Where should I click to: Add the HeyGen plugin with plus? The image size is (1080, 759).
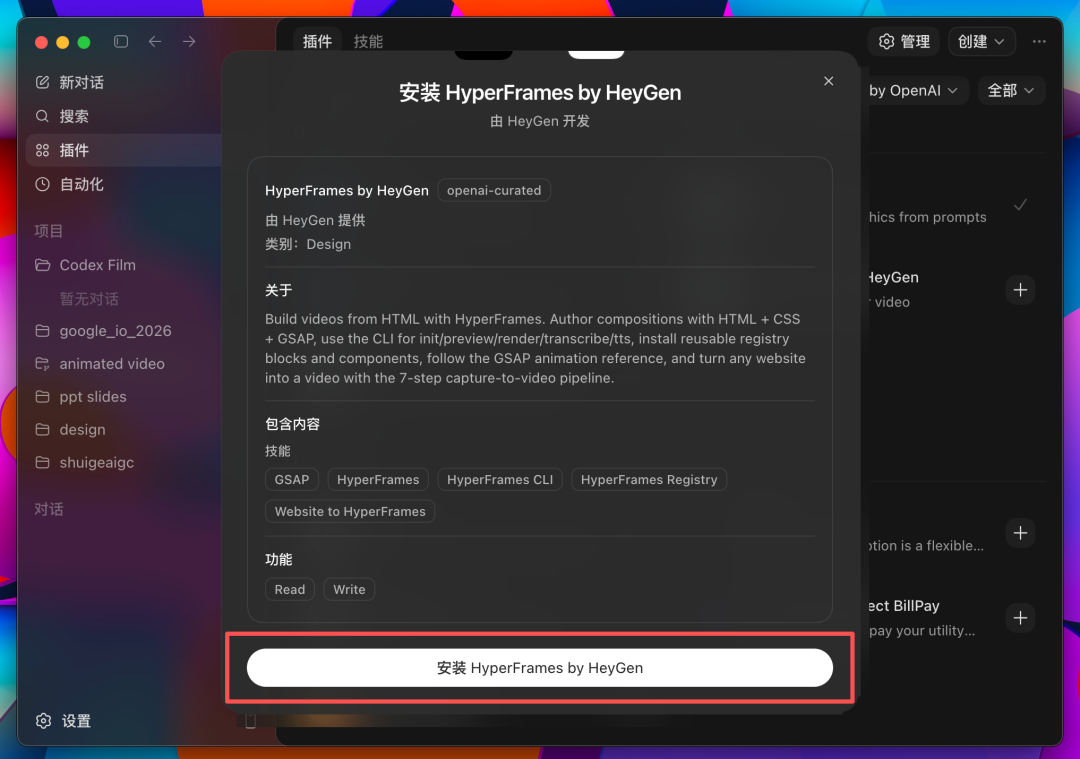coord(1020,290)
